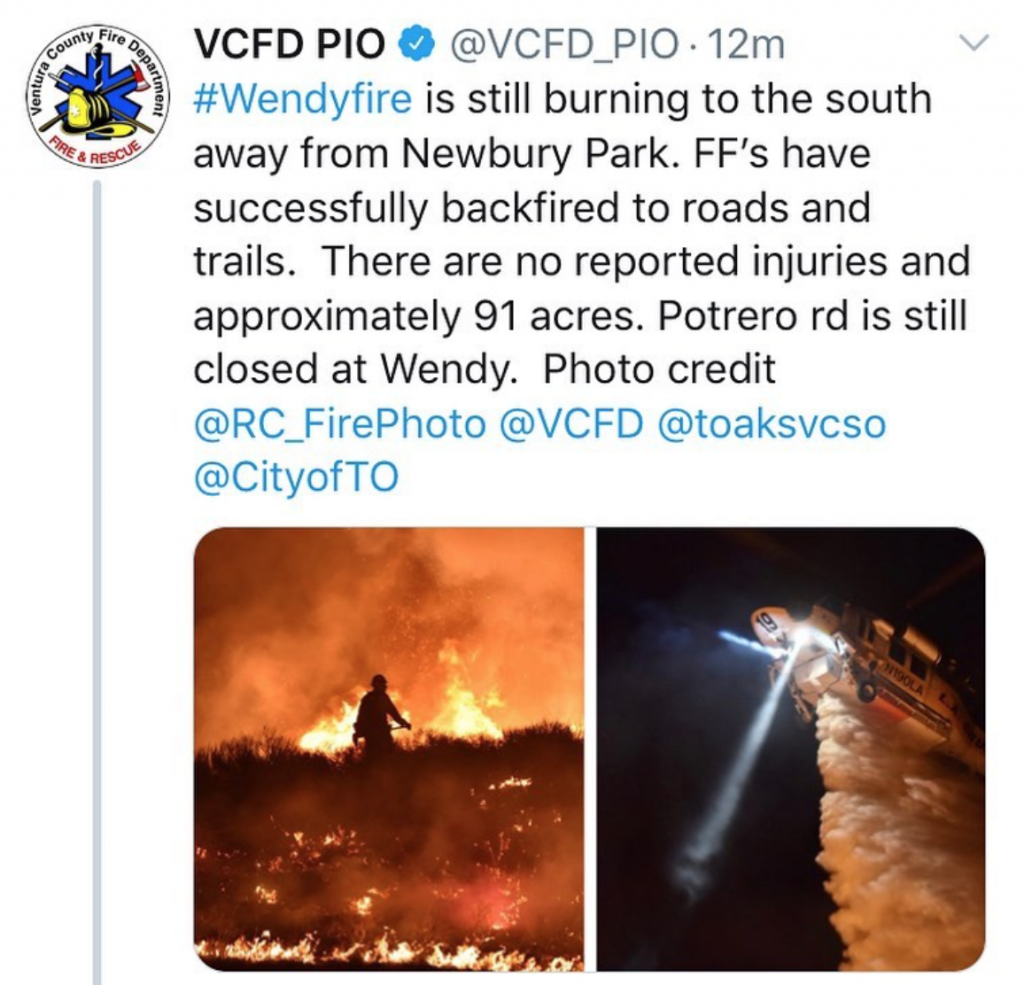Visit the @VCFD_PIO handle
The width and height of the screenshot is (1024, 985).
pyautogui.click(x=562, y=46)
